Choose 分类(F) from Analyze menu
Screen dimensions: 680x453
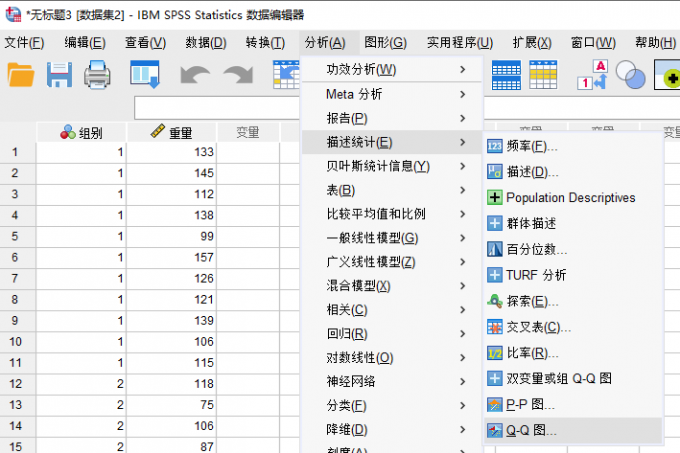(x=392, y=405)
